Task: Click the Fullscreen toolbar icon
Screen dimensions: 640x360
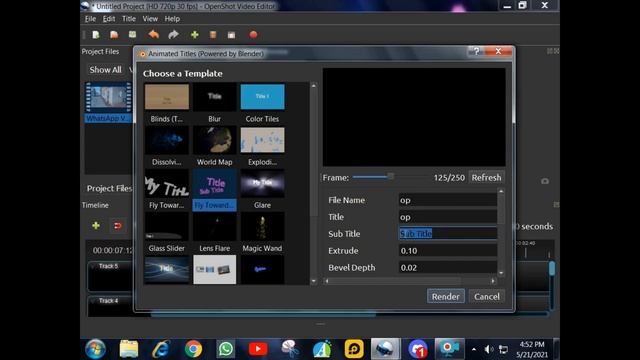Action: [231, 35]
